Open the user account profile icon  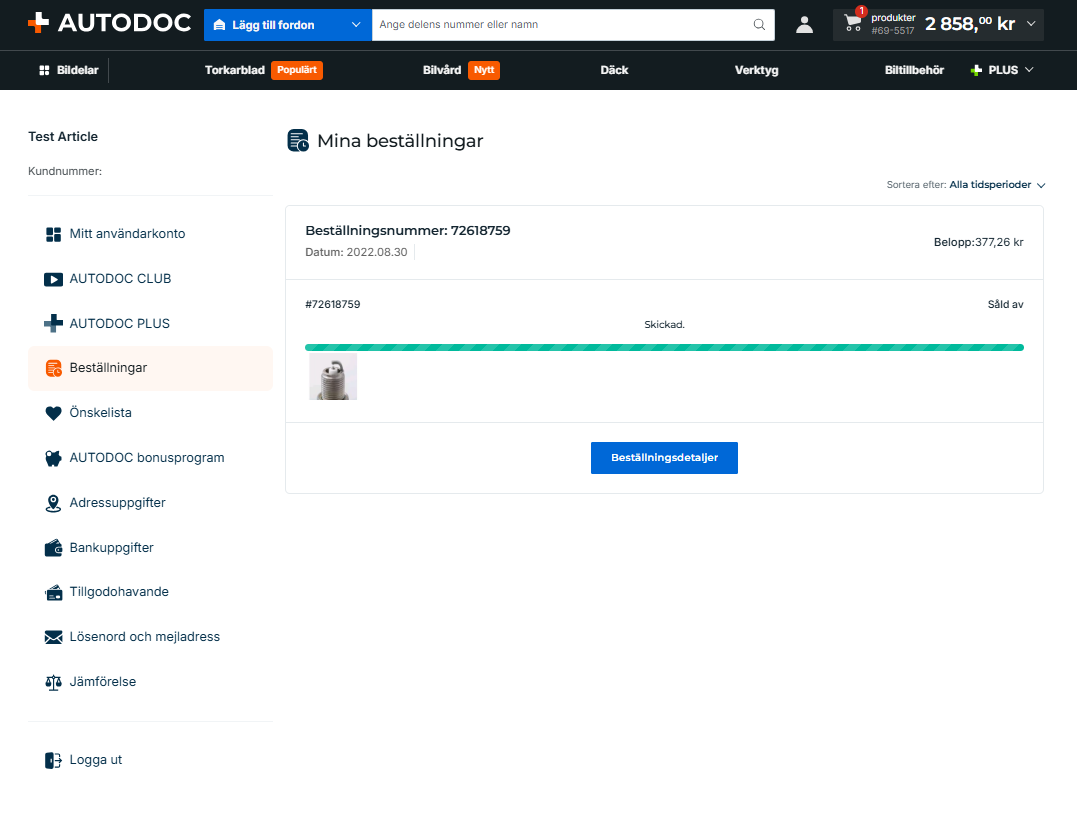[x=804, y=25]
